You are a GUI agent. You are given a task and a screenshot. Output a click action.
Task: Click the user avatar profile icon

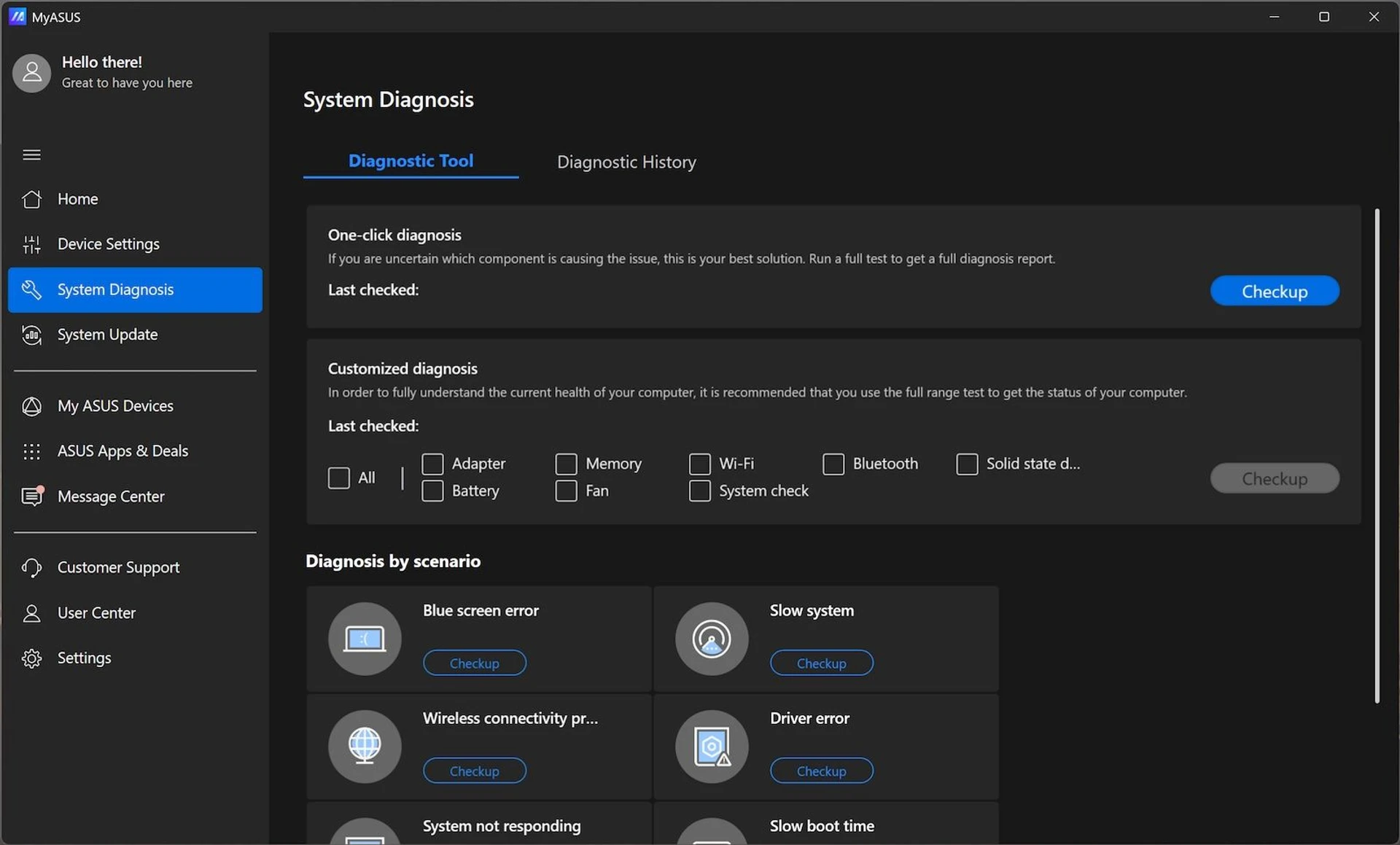[x=31, y=73]
